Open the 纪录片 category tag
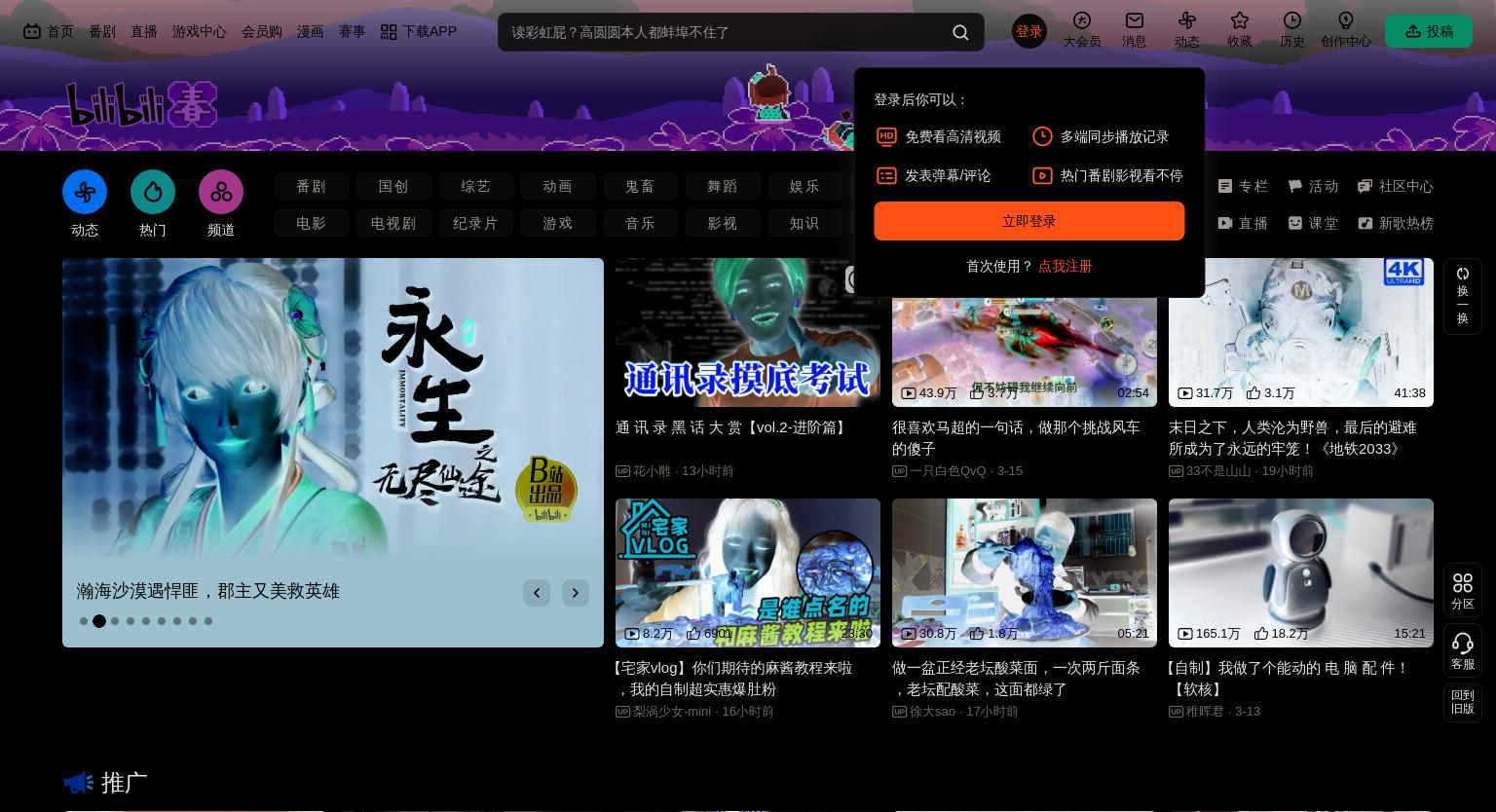 point(475,223)
